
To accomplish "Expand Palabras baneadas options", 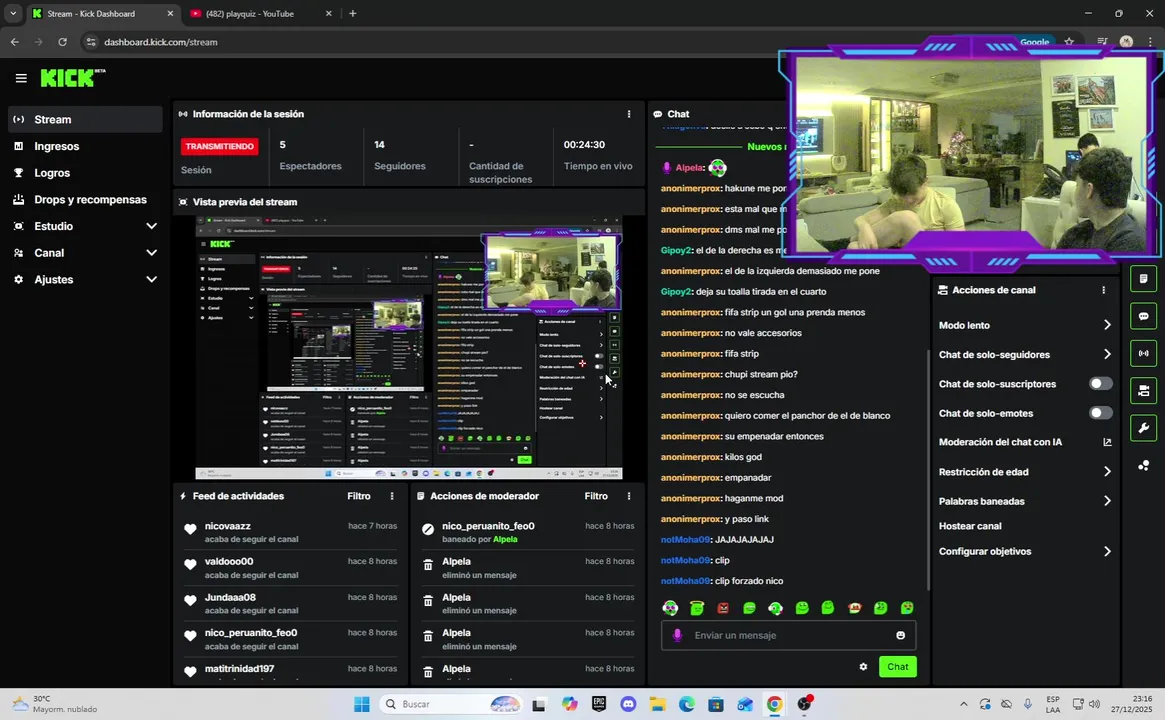I will click(x=1025, y=502).
